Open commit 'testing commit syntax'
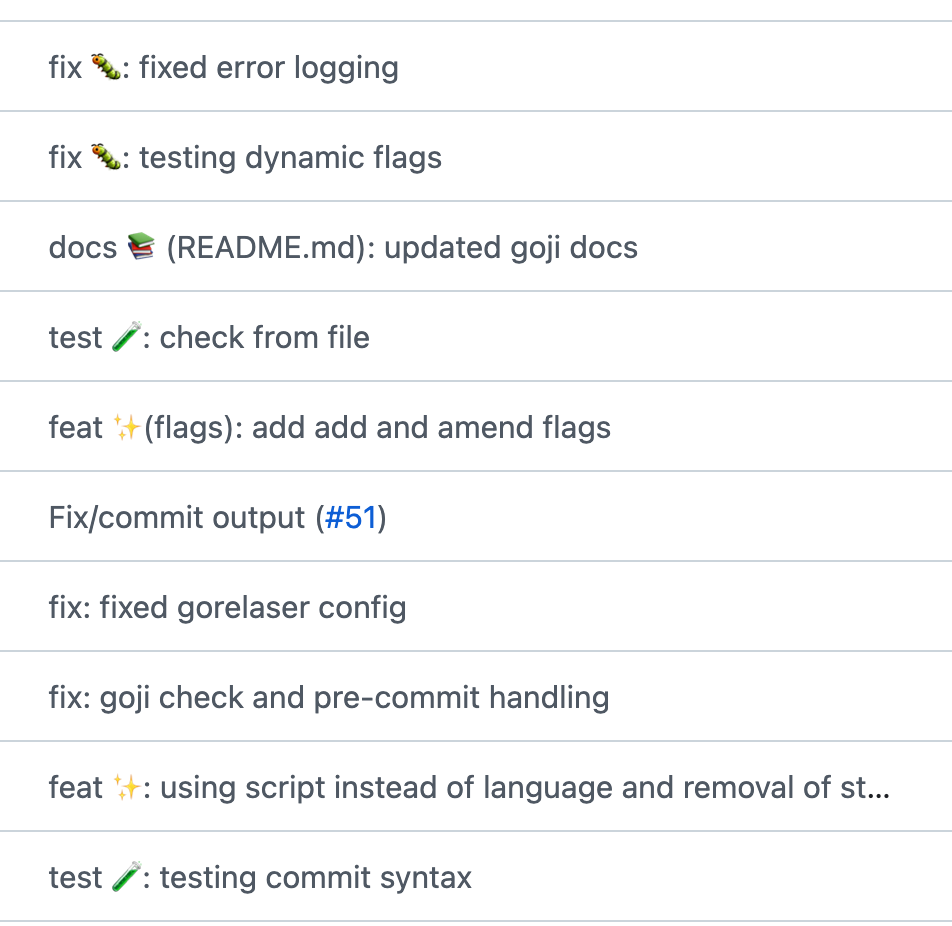This screenshot has width=952, height=926. 260,877
